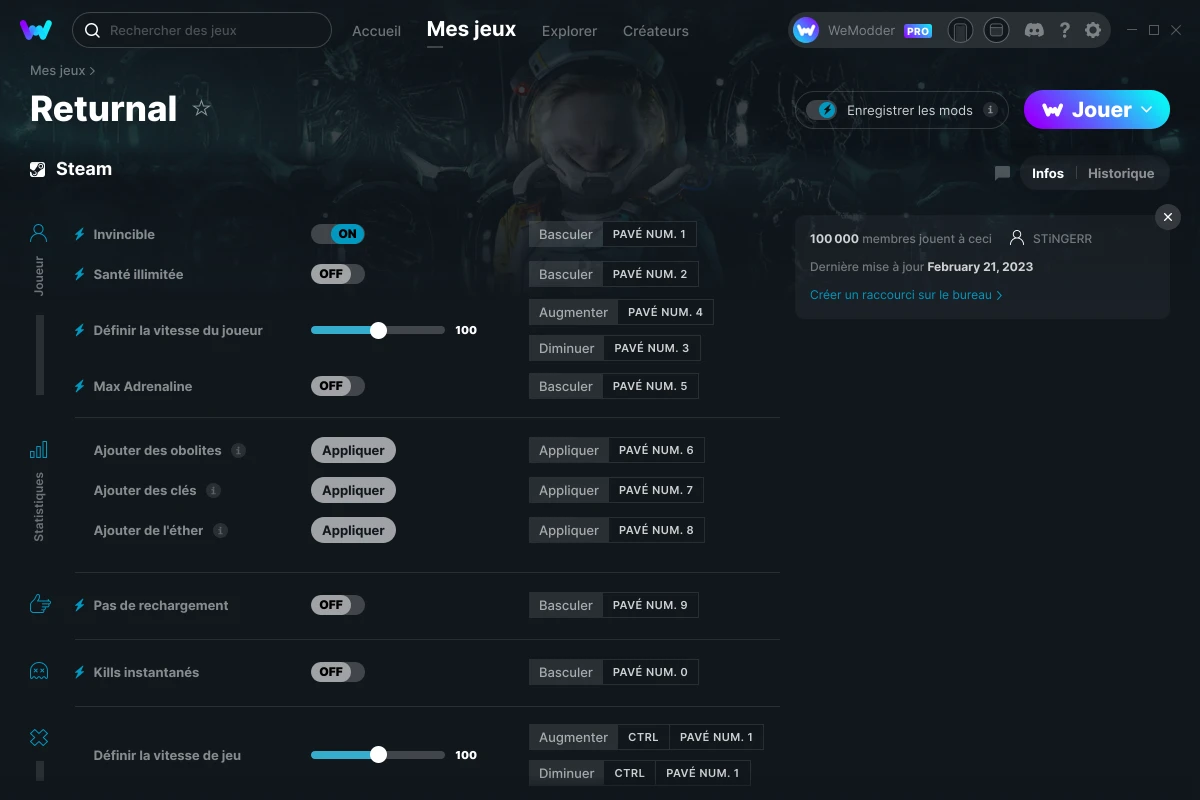This screenshot has height=800, width=1200.
Task: Click PAVÉ NUM. 4 Augmenter hotkey
Action: 665,312
